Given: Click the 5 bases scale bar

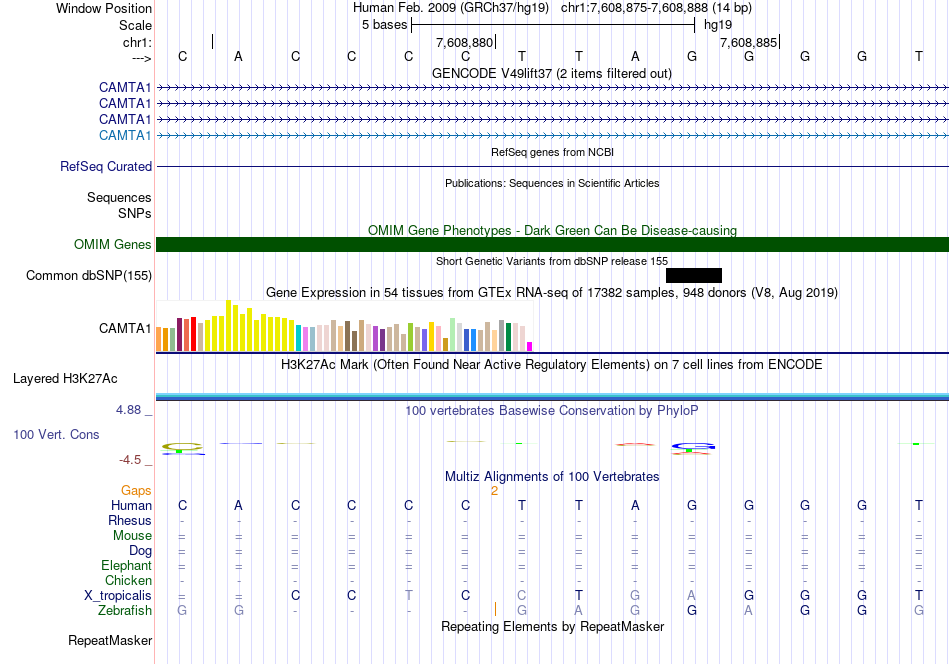Looking at the screenshot, I should [553, 25].
